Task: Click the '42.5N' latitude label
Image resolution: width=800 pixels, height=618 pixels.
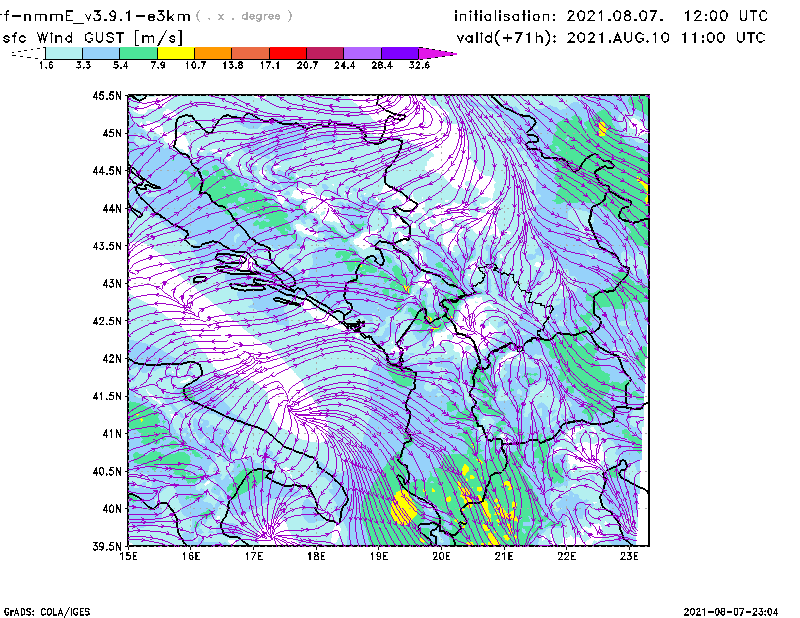Action: pos(107,321)
